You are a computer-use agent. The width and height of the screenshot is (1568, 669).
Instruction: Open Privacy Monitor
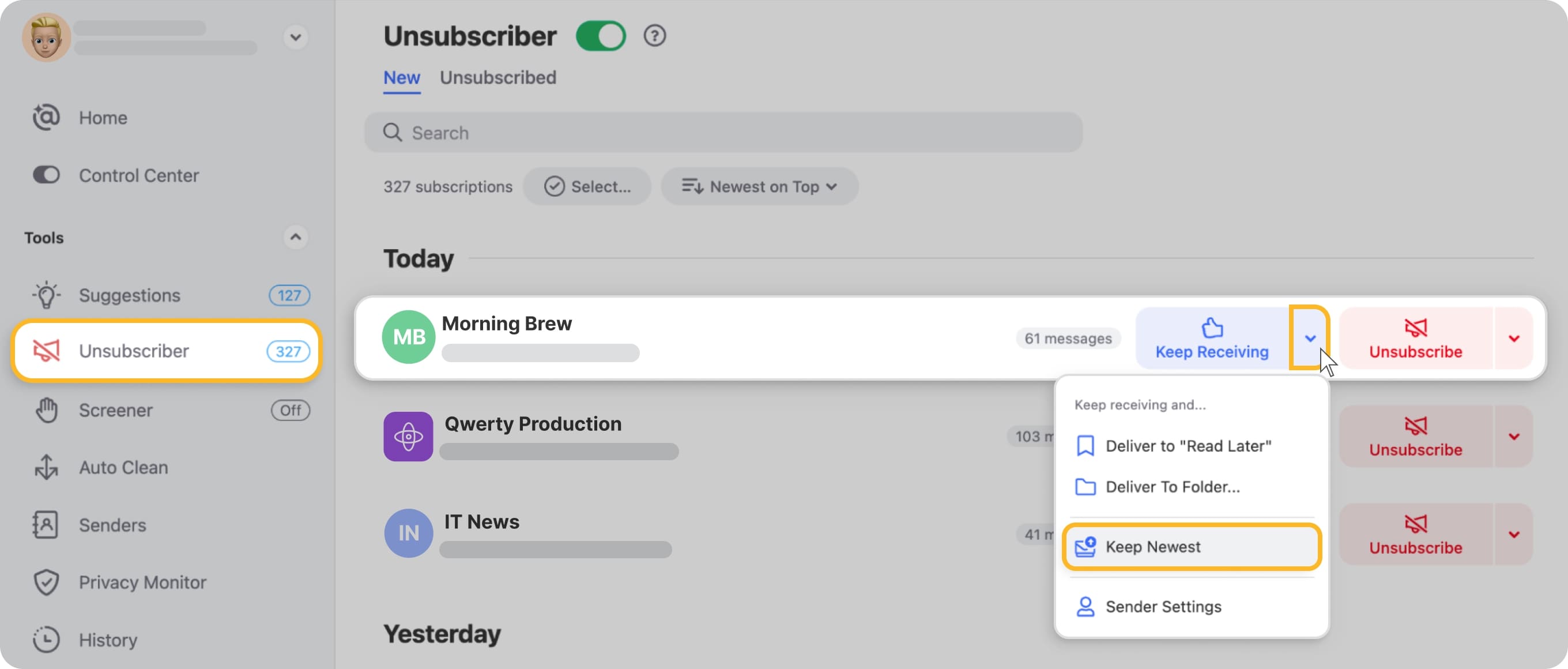142,582
